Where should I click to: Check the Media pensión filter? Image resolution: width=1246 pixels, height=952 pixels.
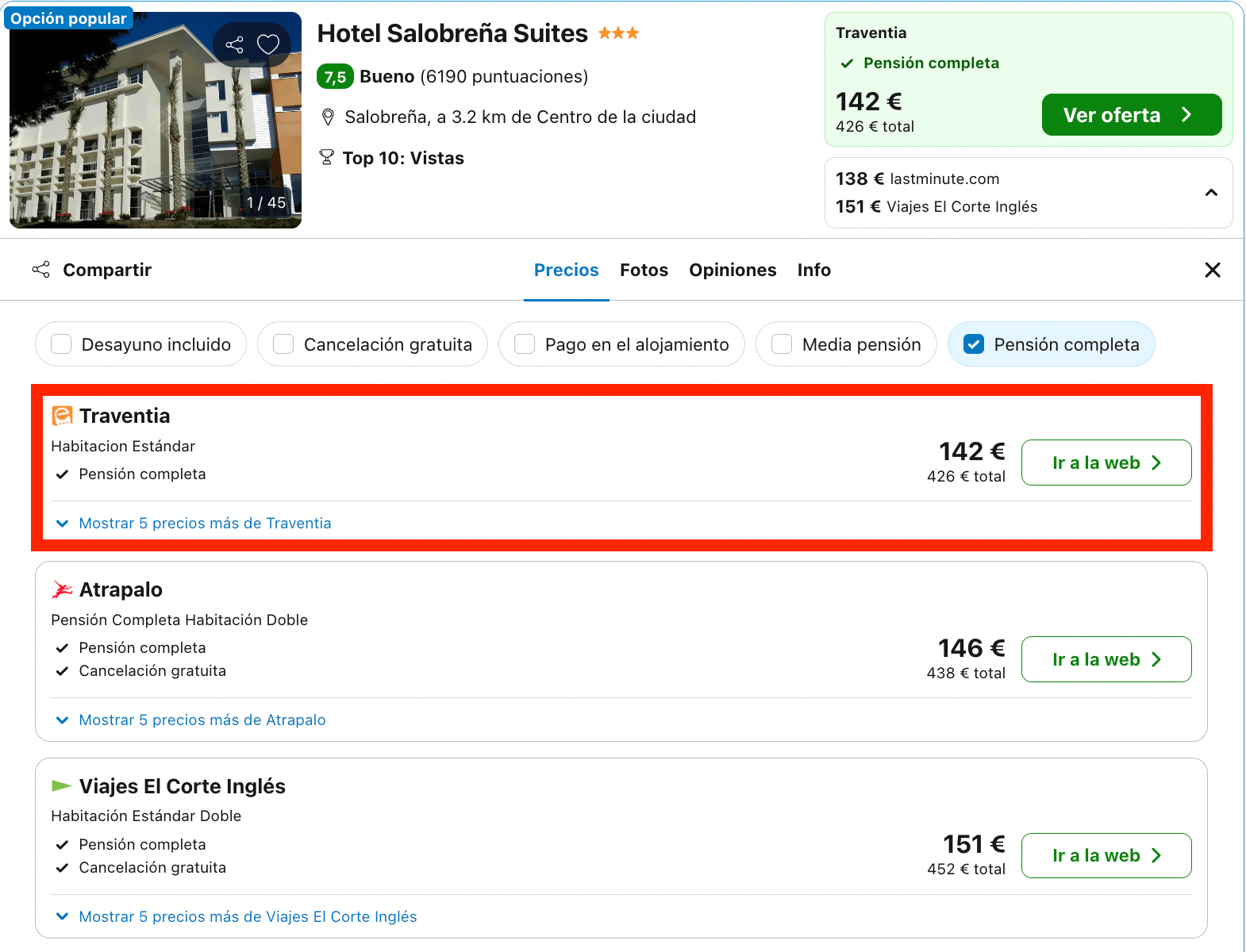846,344
